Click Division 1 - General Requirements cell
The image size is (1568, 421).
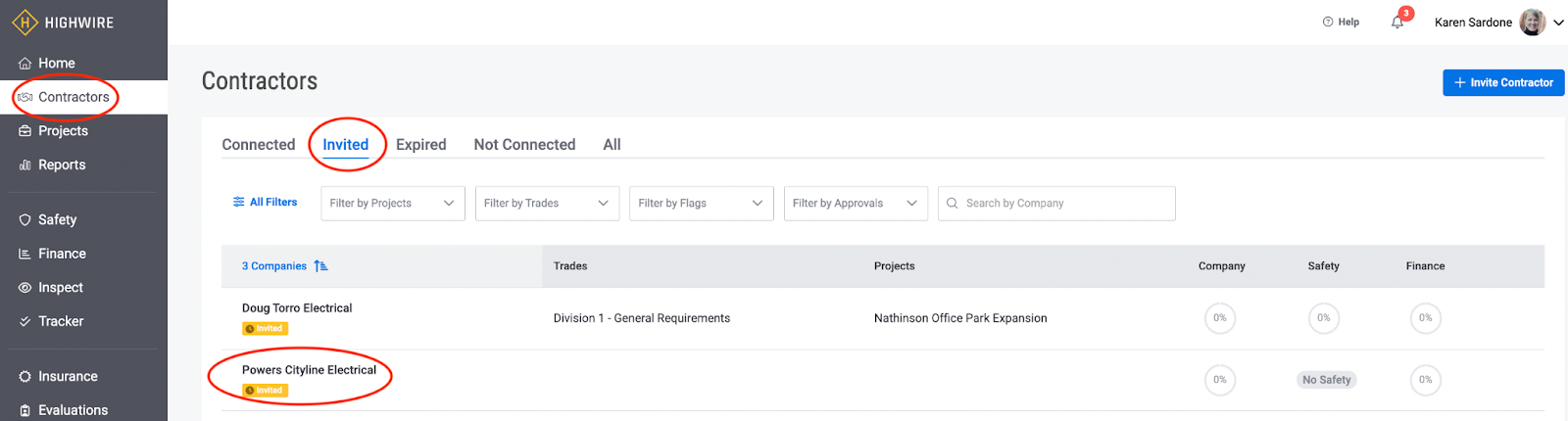(x=642, y=318)
